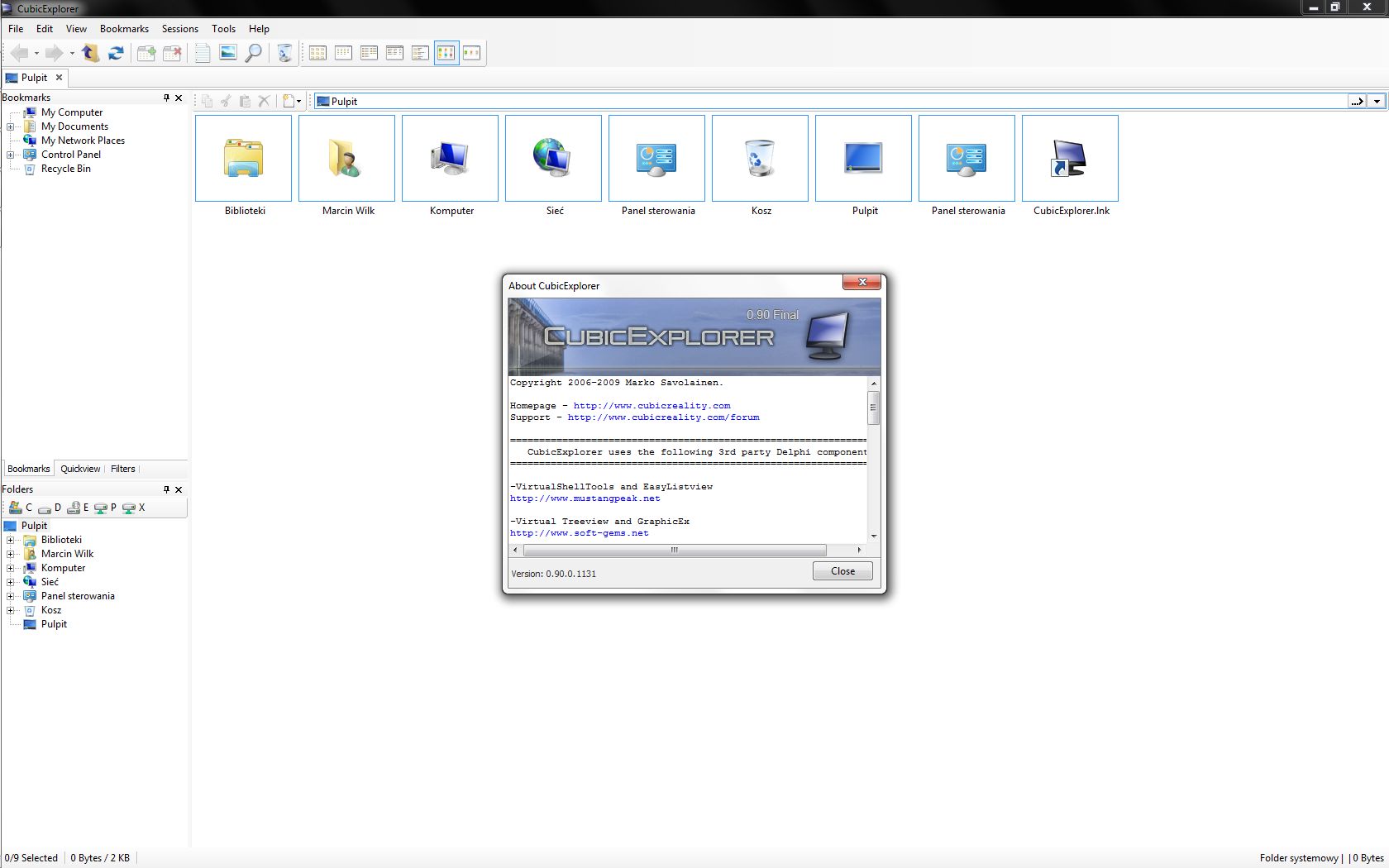Image resolution: width=1389 pixels, height=868 pixels.
Task: Close the About CubicExplorer dialog
Action: click(842, 570)
